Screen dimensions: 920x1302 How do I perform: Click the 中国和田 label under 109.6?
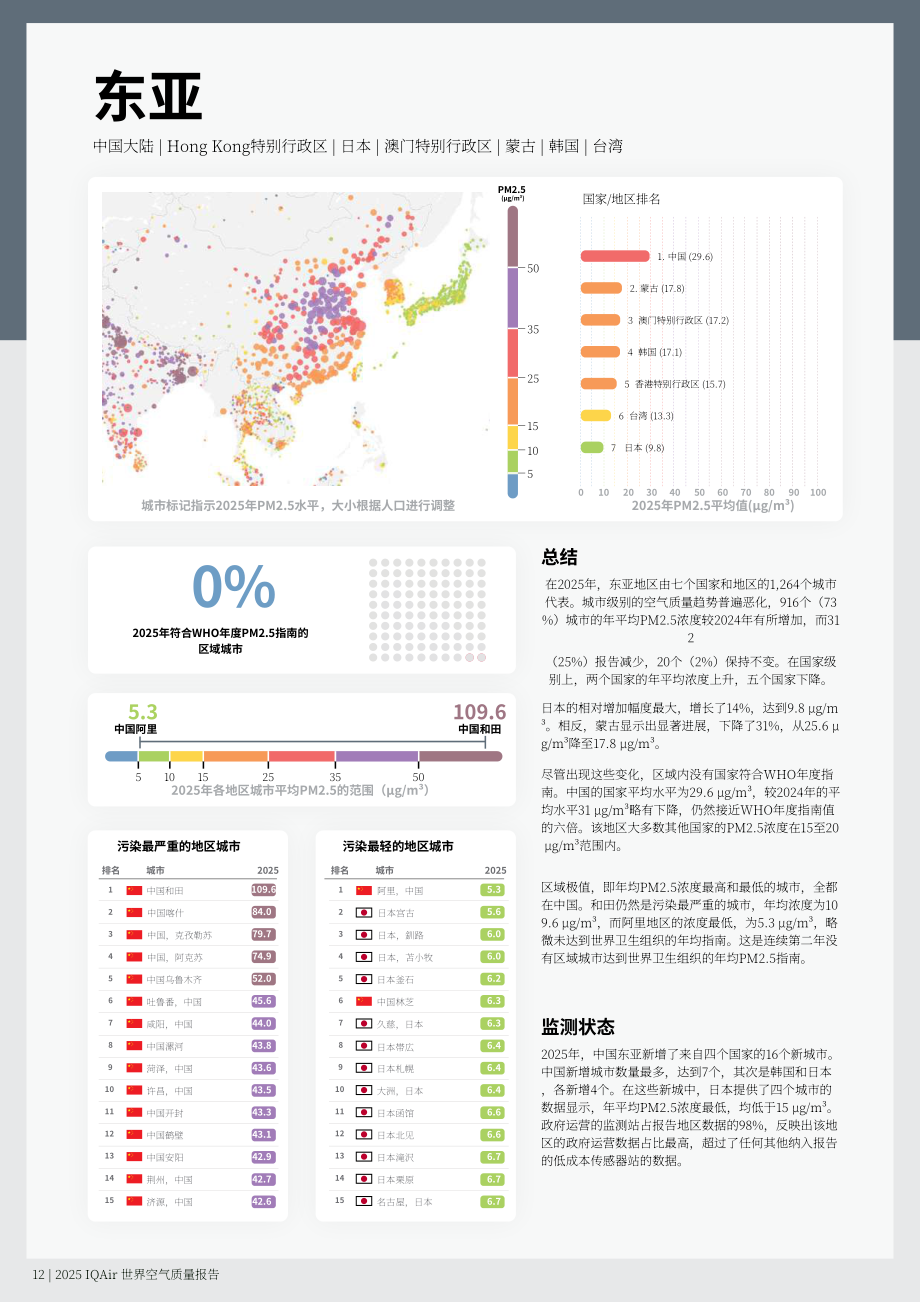[x=480, y=729]
